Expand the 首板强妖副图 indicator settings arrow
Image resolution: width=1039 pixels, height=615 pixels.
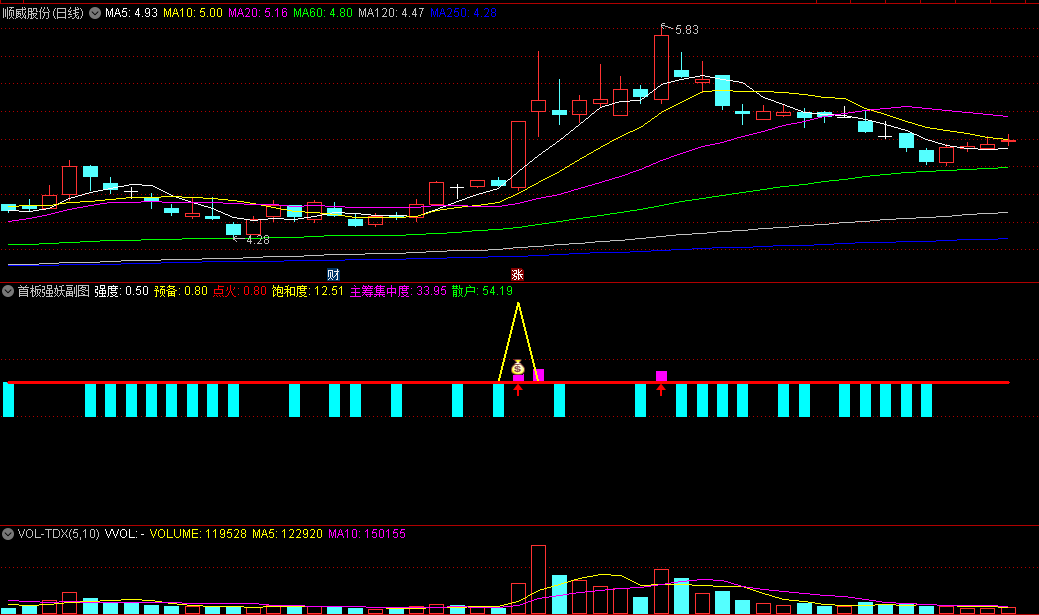(8, 291)
